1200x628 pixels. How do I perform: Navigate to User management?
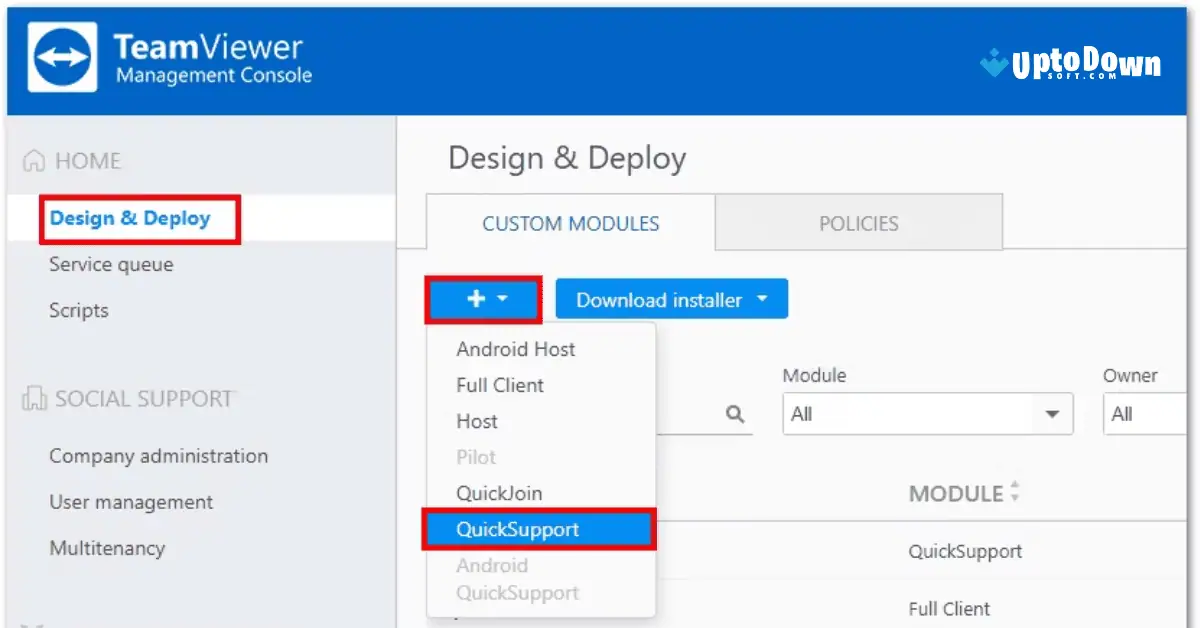point(130,502)
